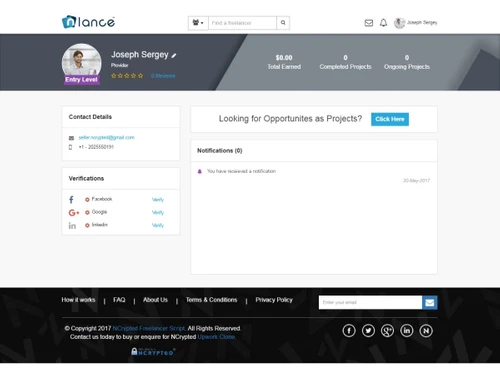Image resolution: width=500 pixels, height=375 pixels.
Task: Click the Google+ icon under Verifications
Action: (74, 213)
